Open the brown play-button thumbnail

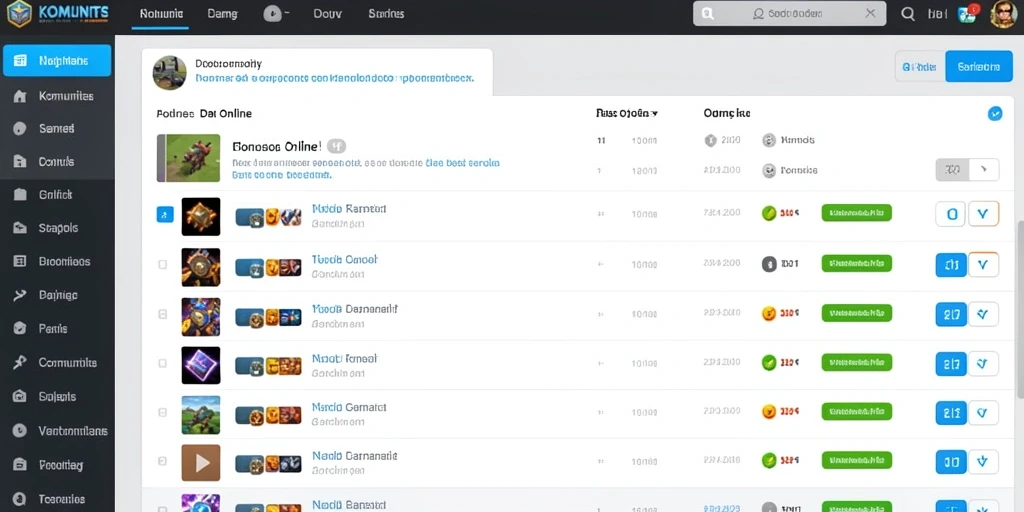tap(200, 463)
